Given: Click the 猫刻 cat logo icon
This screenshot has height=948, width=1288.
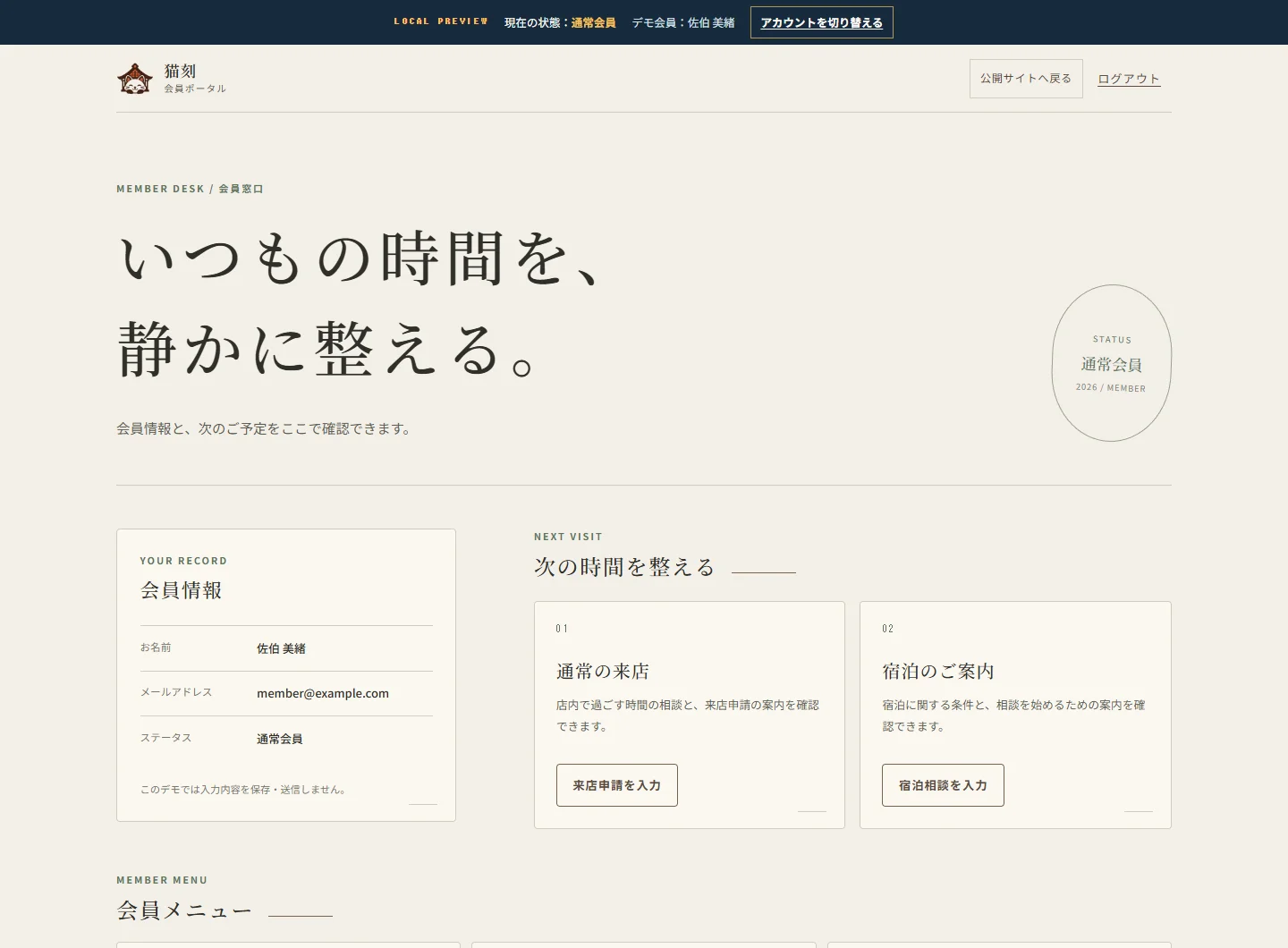Looking at the screenshot, I should 135,79.
